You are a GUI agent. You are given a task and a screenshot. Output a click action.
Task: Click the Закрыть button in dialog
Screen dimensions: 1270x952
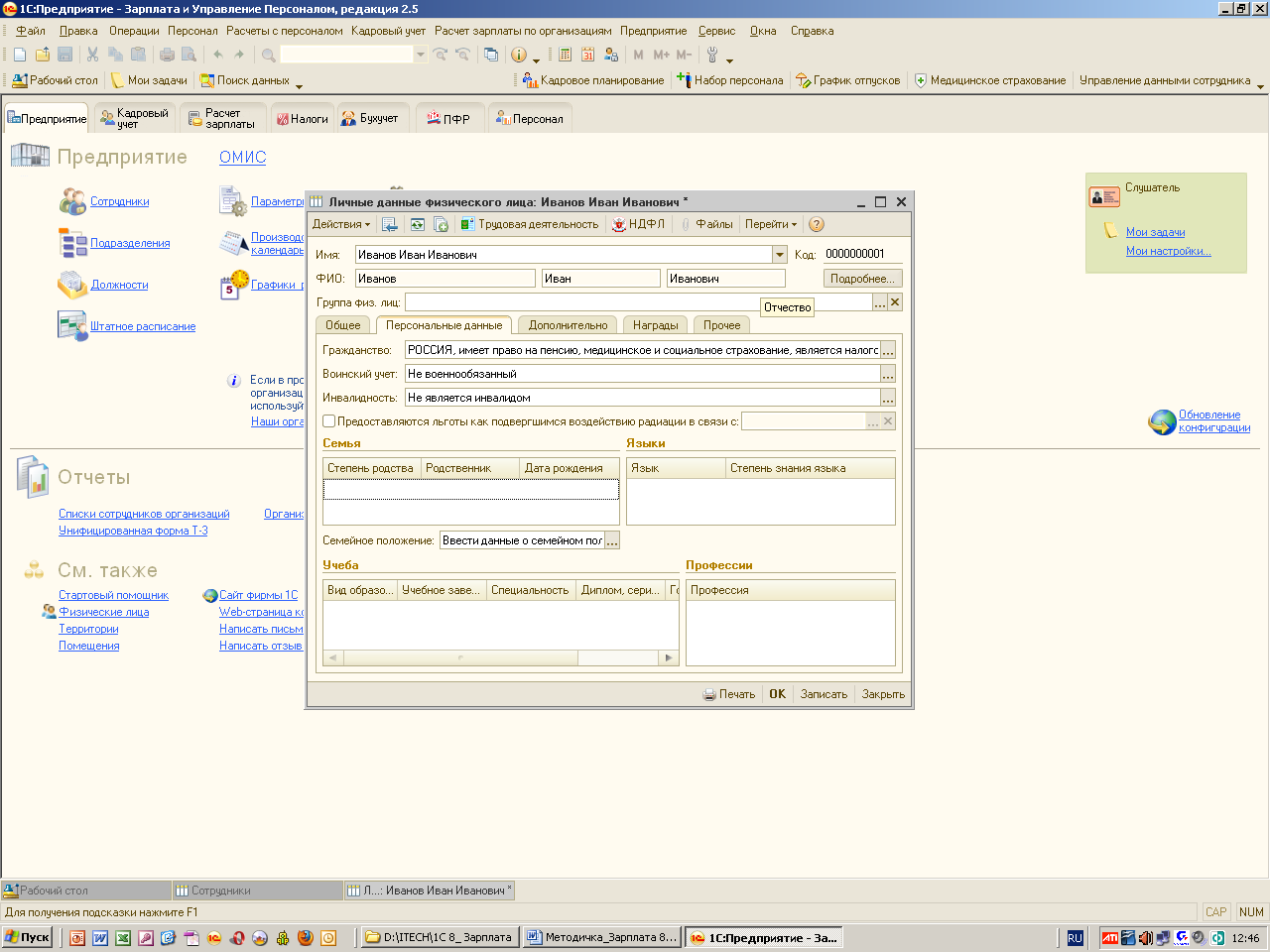tap(883, 694)
